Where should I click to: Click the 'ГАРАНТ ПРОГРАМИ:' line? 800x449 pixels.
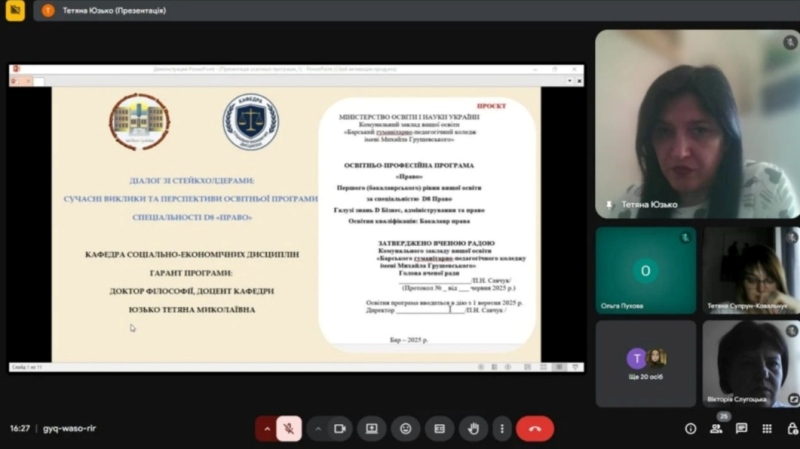click(x=191, y=273)
